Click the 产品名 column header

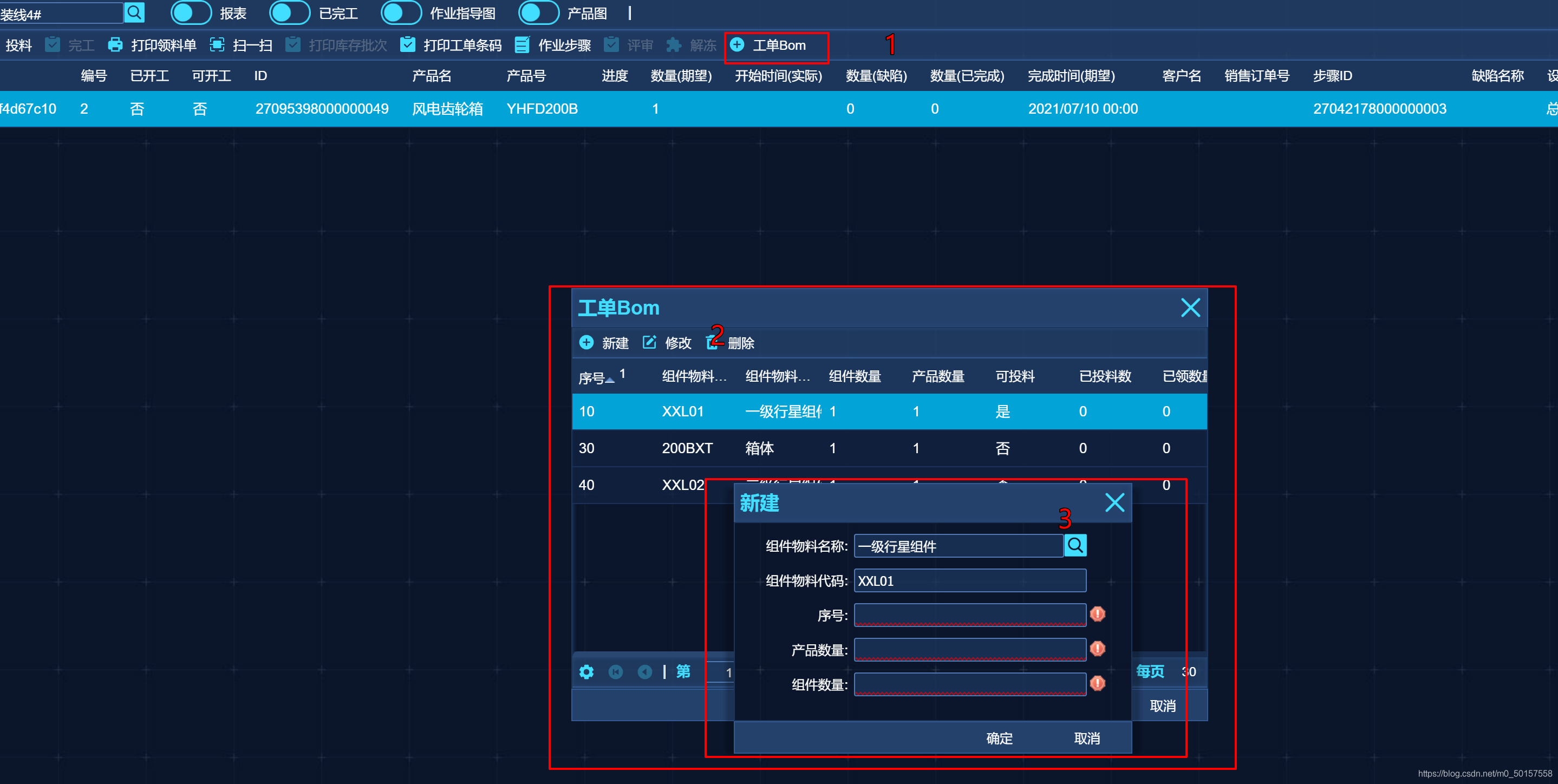tap(432, 76)
